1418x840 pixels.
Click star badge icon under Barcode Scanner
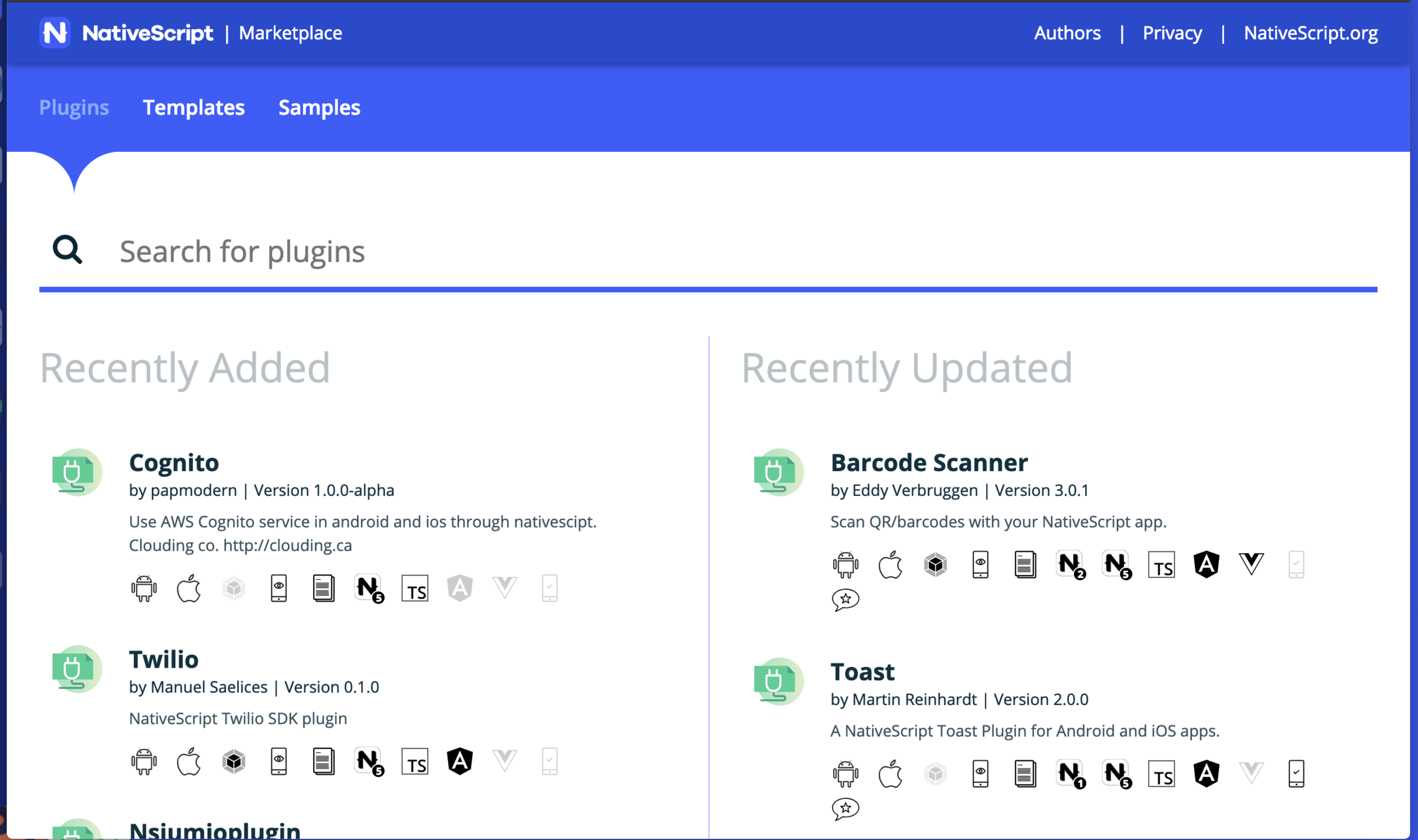tap(845, 599)
